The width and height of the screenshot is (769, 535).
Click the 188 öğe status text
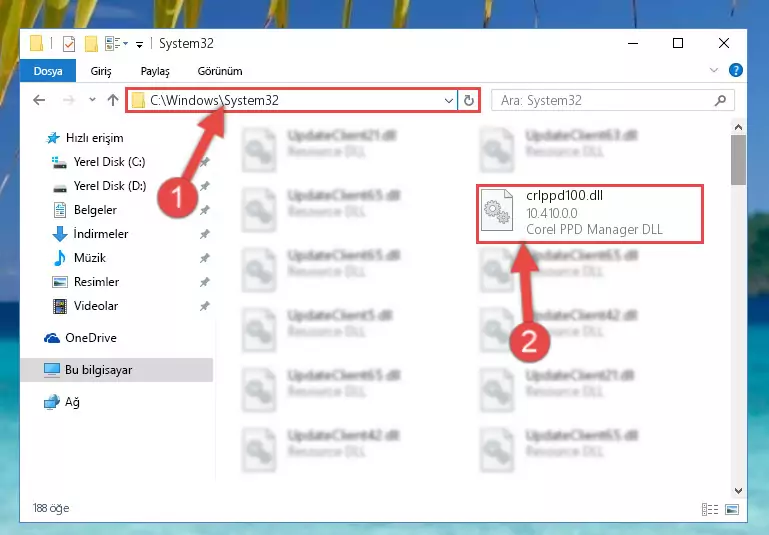pyautogui.click(x=51, y=508)
